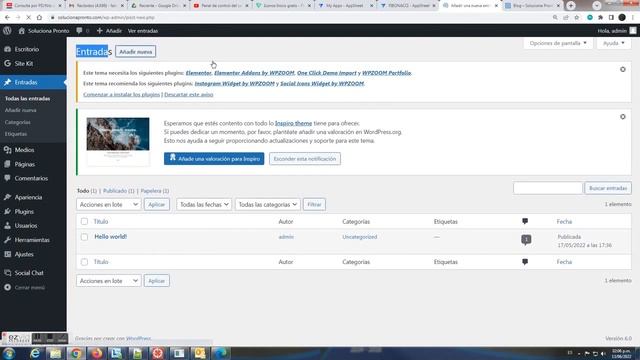Open Chrome from the taskbar
The height and width of the screenshot is (360, 640).
click(x=76, y=353)
